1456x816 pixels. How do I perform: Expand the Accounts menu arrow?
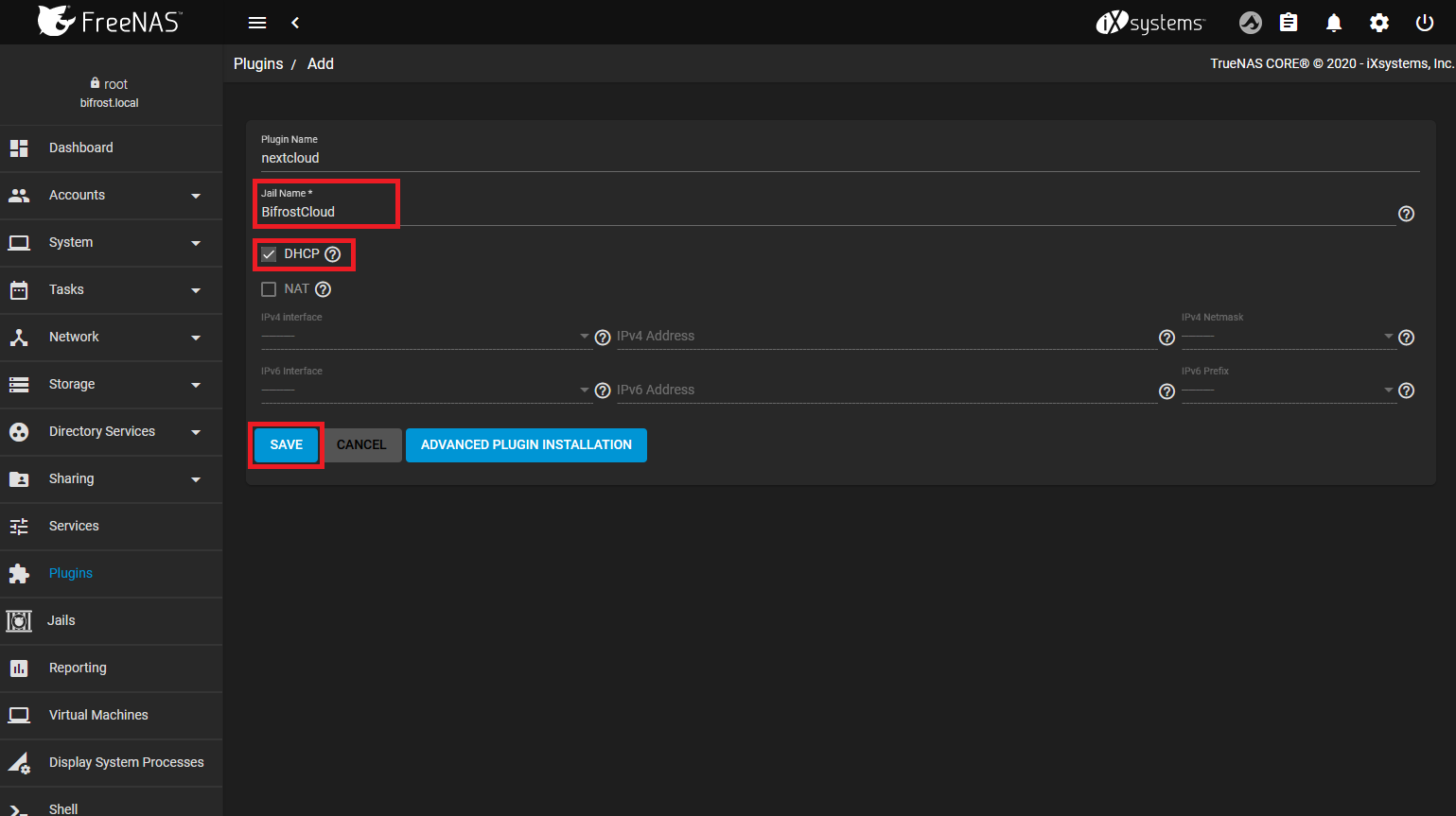pyautogui.click(x=196, y=196)
